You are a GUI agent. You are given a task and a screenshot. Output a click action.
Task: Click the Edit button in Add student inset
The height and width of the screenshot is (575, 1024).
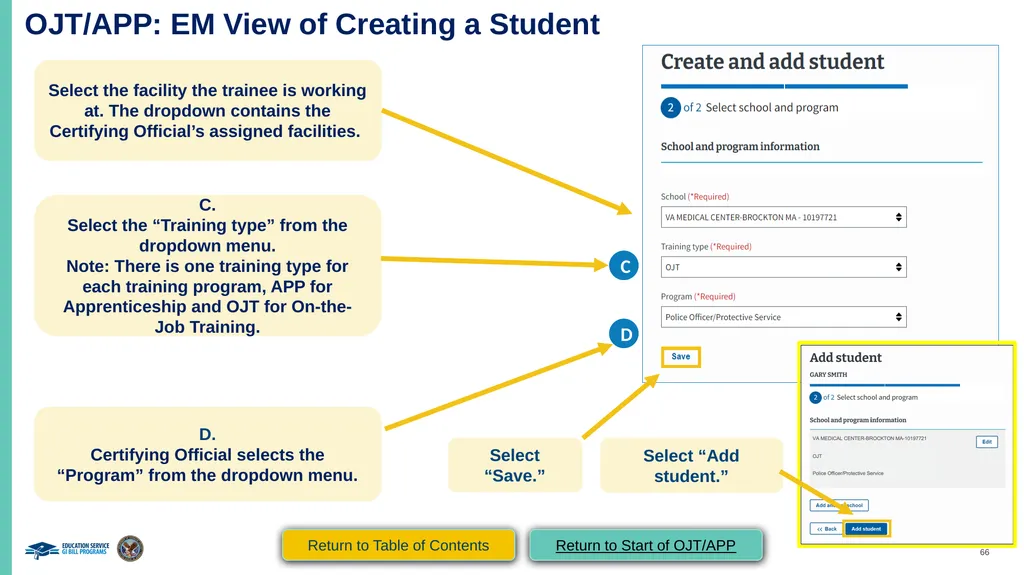pyautogui.click(x=987, y=442)
